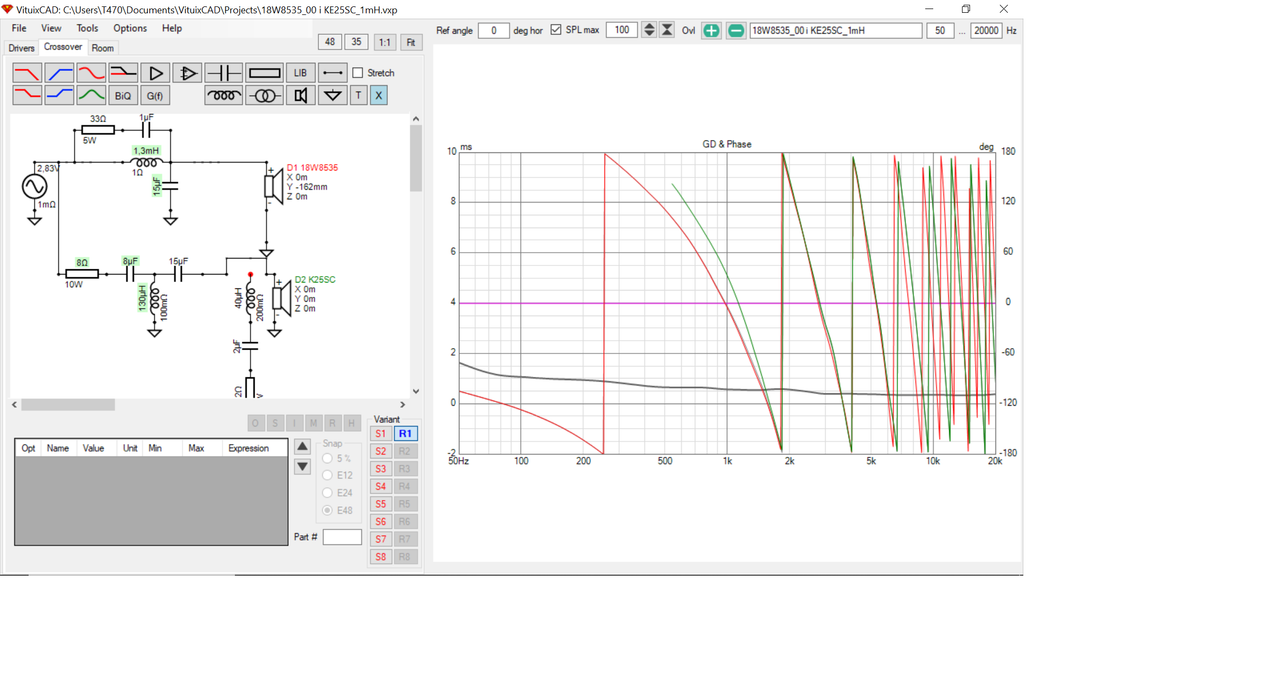
Task: Select the resistor component icon
Action: click(264, 73)
